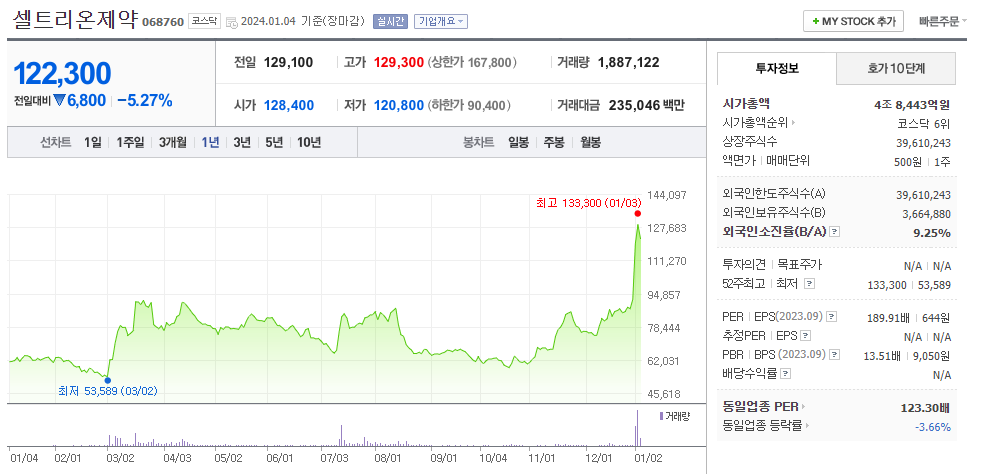
Task: Show the 월봉 candlestick chart
Action: (x=590, y=142)
